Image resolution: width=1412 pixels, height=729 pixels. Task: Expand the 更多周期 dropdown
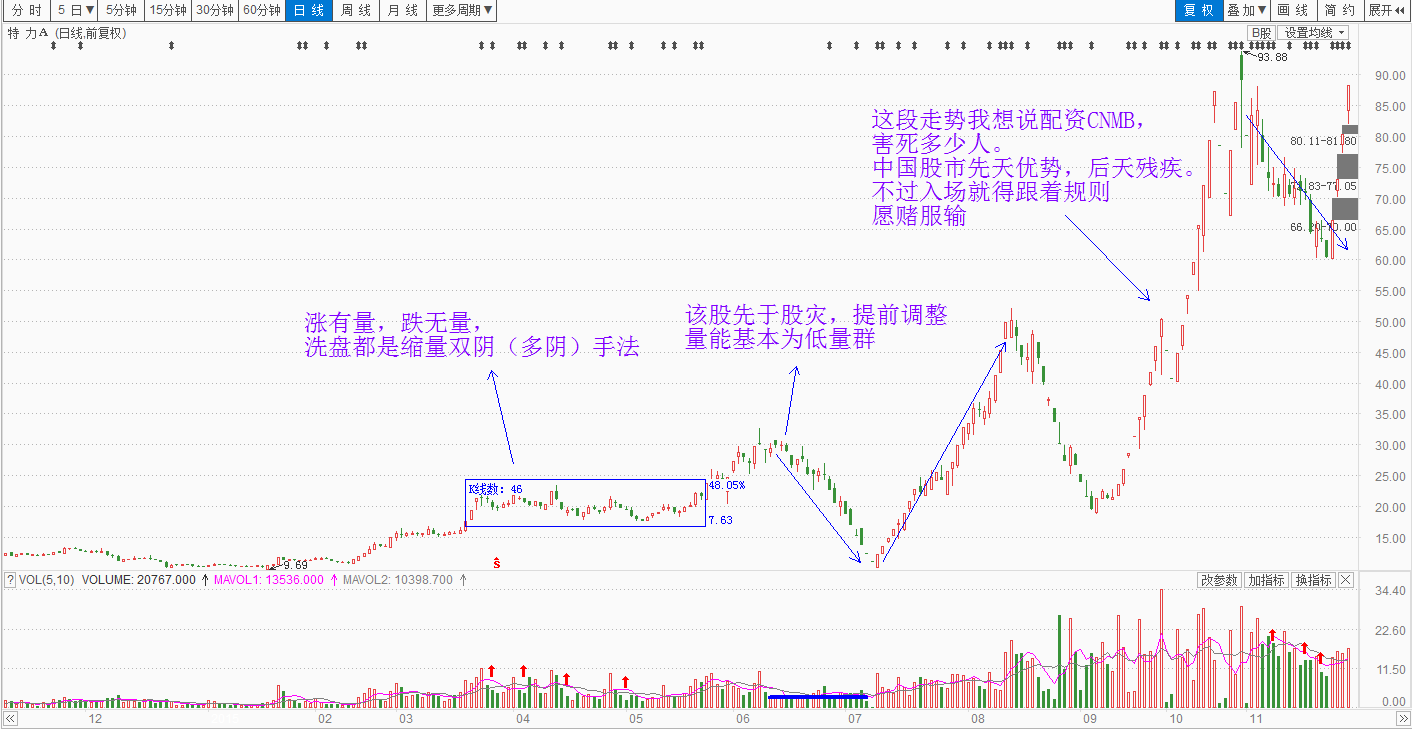coord(462,10)
